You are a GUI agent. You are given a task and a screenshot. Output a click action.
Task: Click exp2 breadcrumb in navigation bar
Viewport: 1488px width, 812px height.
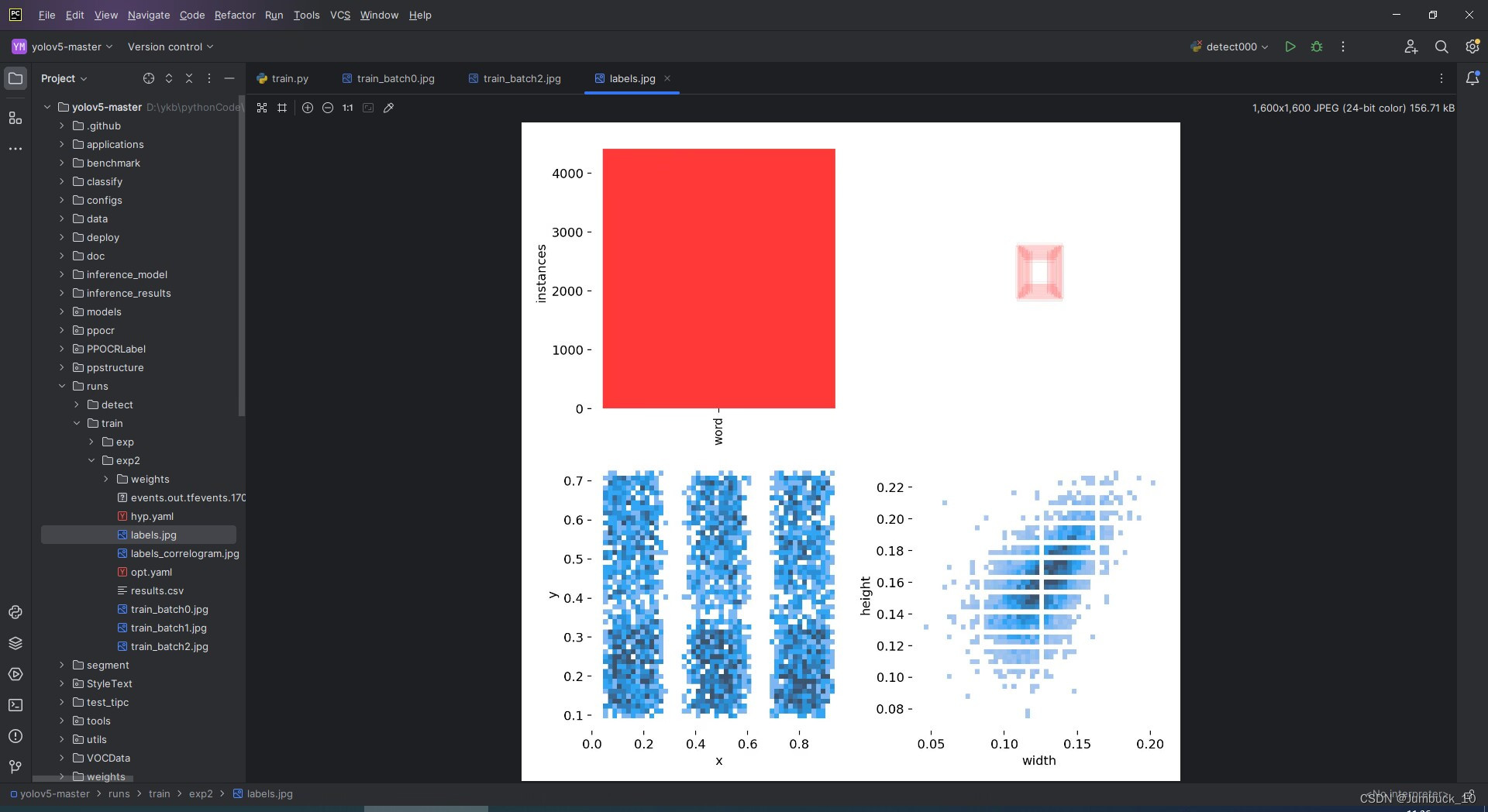click(x=201, y=793)
